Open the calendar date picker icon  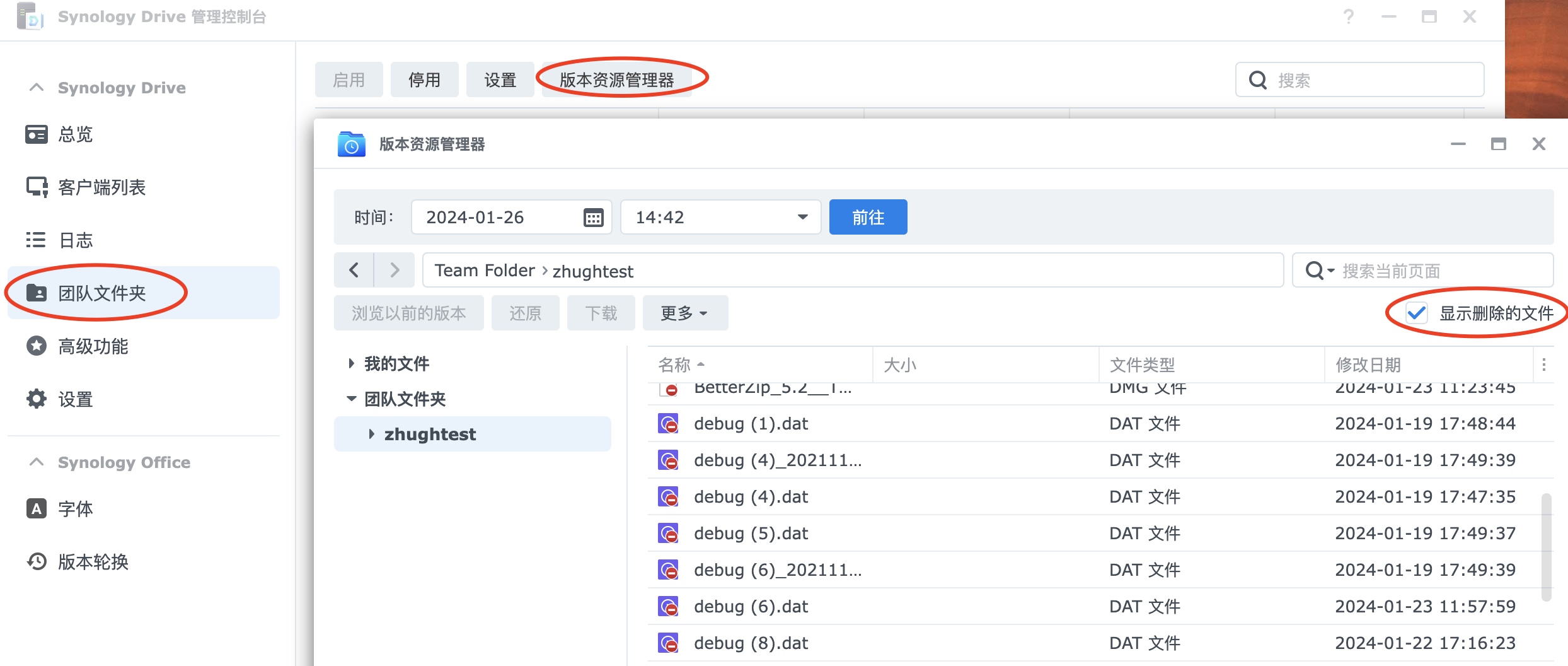(x=593, y=218)
